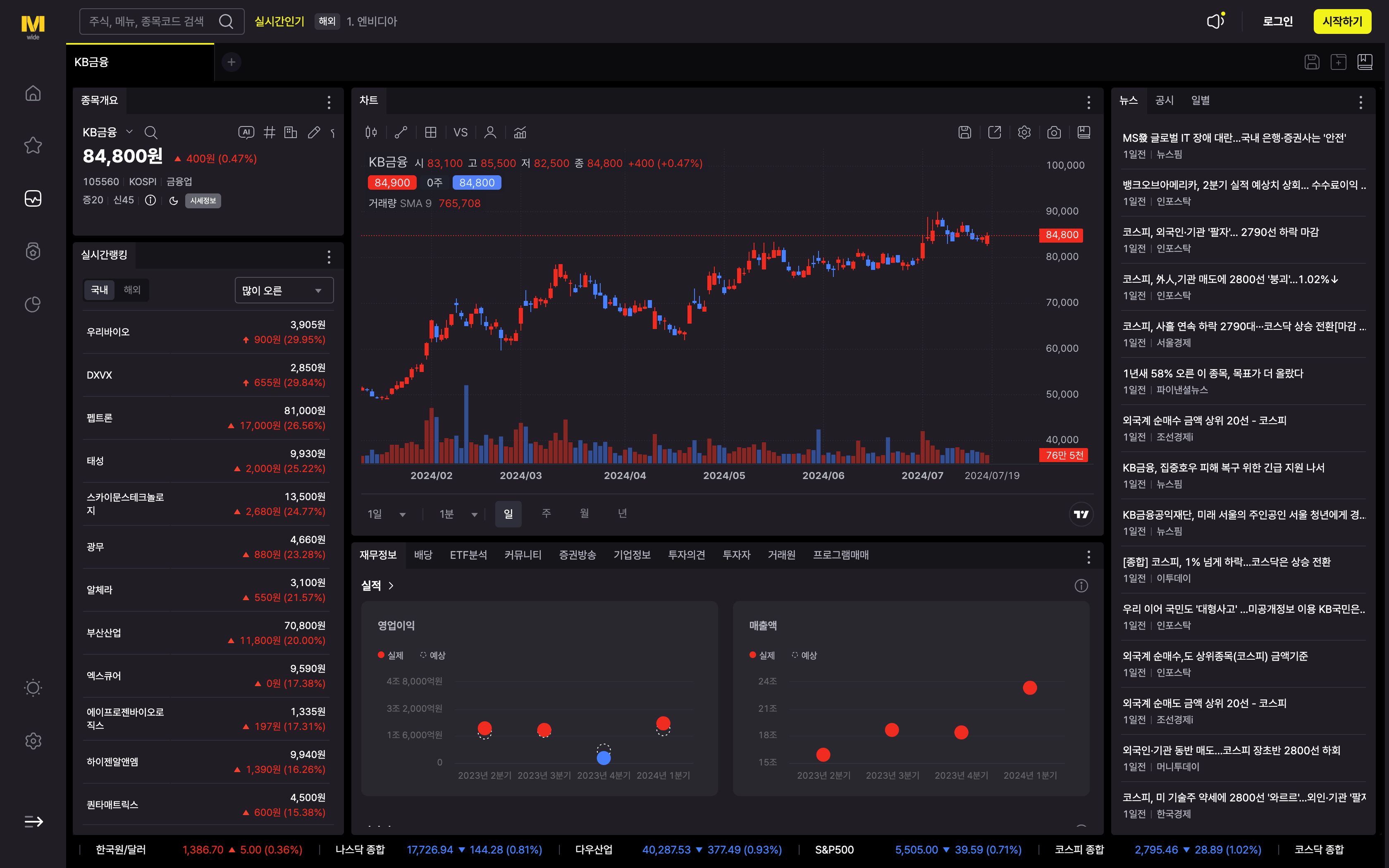Open 실시간랭킹 panel three-dot menu
The image size is (1389, 868).
(329, 257)
